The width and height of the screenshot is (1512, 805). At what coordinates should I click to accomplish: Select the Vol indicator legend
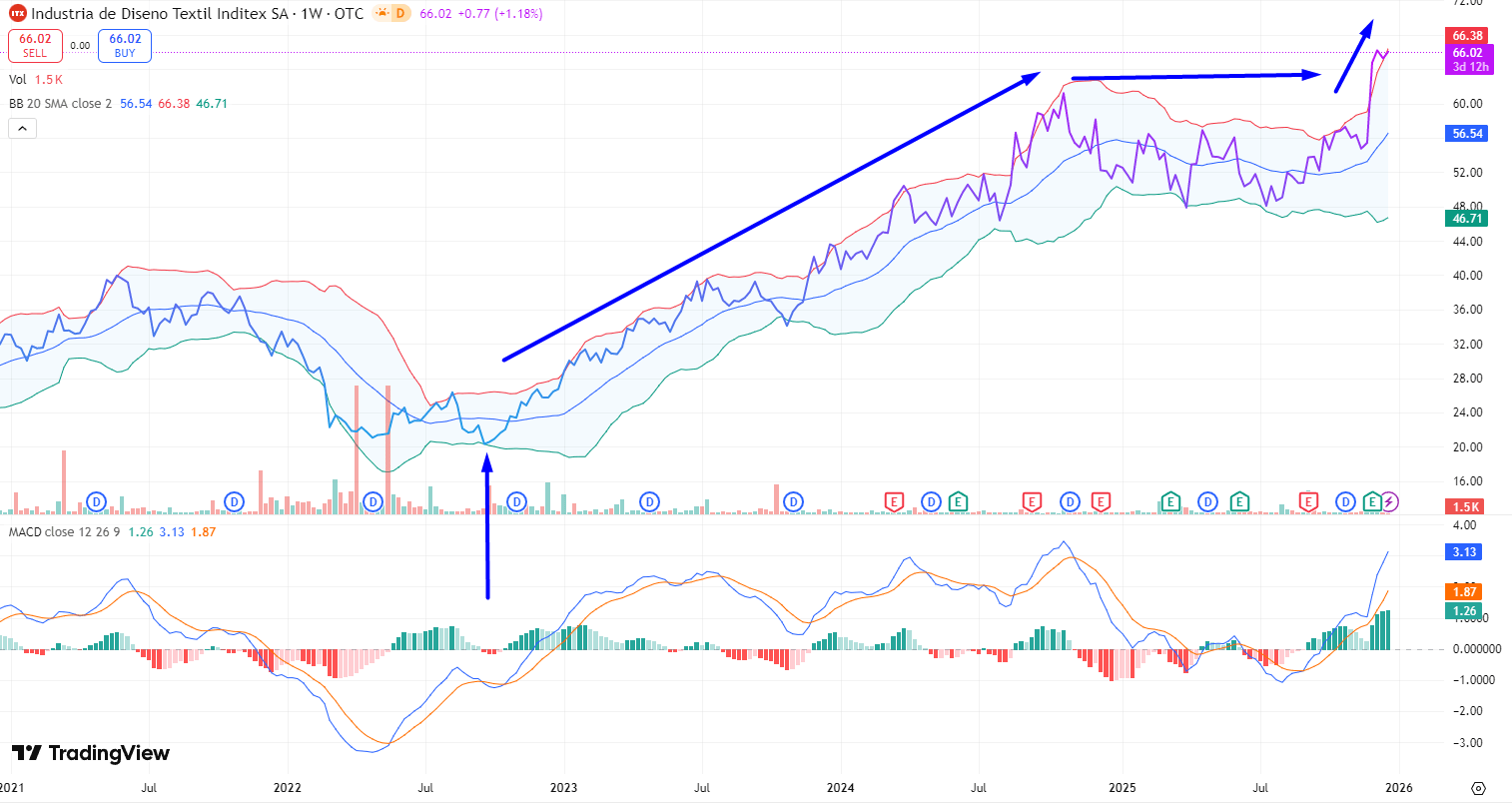(x=18, y=80)
